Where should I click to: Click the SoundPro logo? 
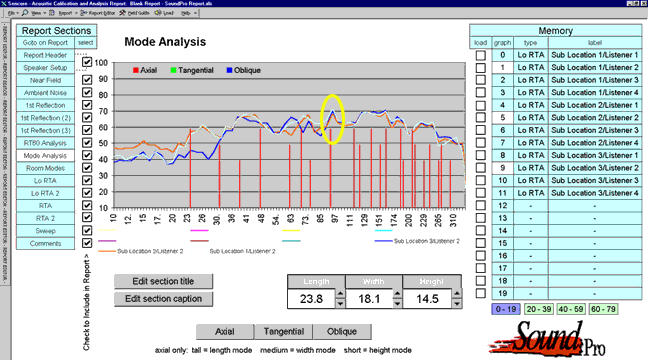click(x=548, y=340)
